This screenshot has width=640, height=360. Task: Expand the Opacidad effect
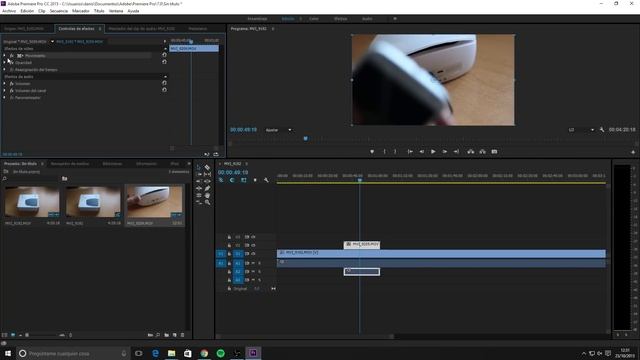coord(4,62)
